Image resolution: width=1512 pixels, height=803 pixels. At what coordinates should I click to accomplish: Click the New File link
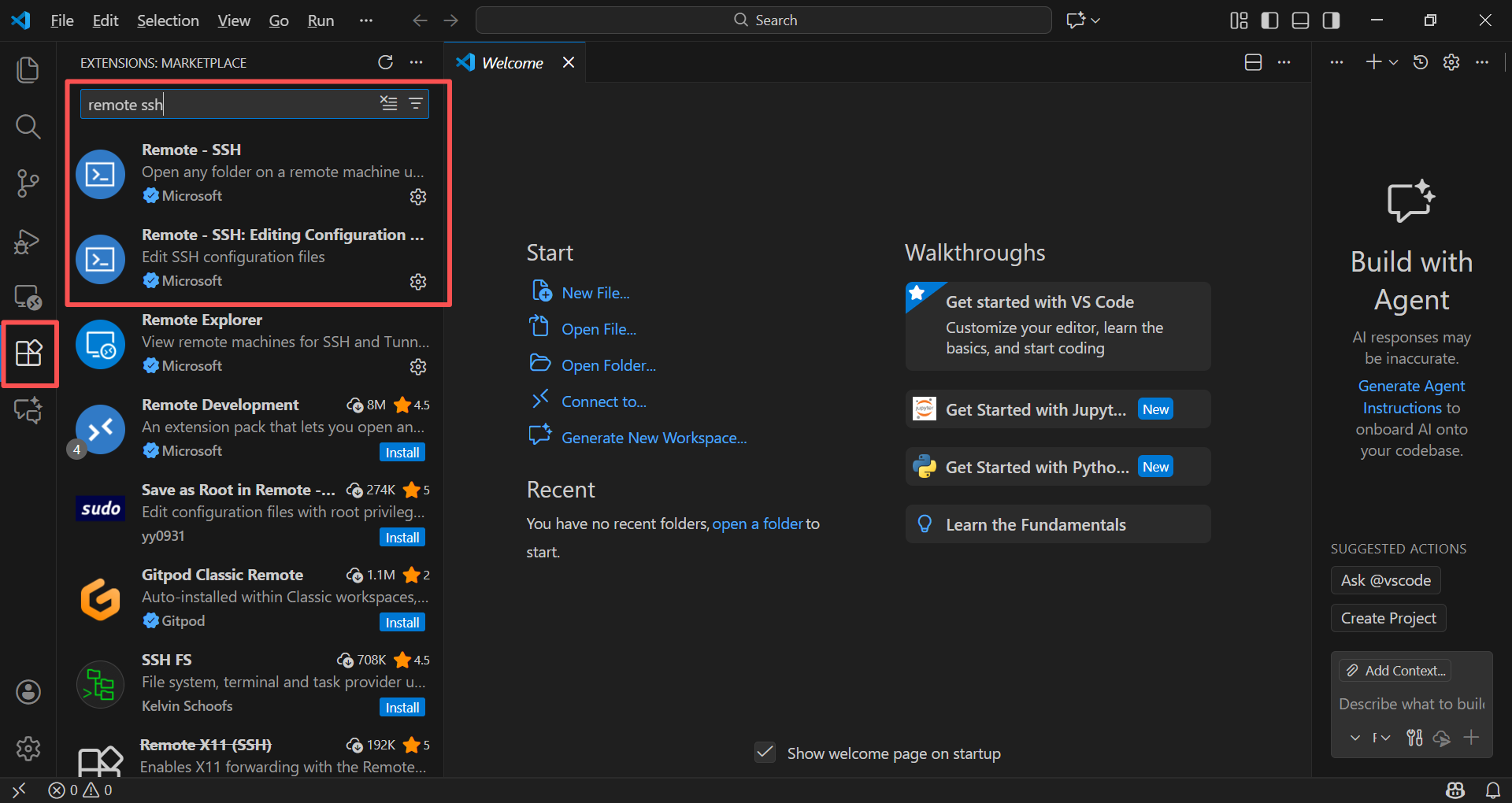click(x=595, y=293)
